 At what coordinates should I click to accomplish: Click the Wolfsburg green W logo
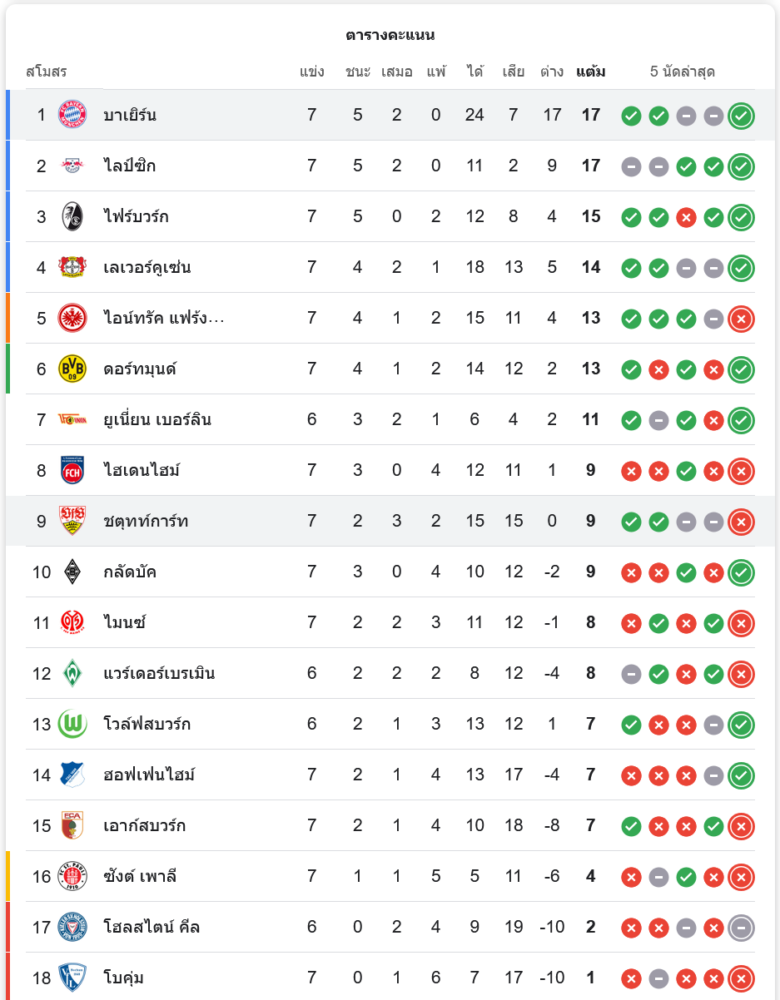click(72, 724)
